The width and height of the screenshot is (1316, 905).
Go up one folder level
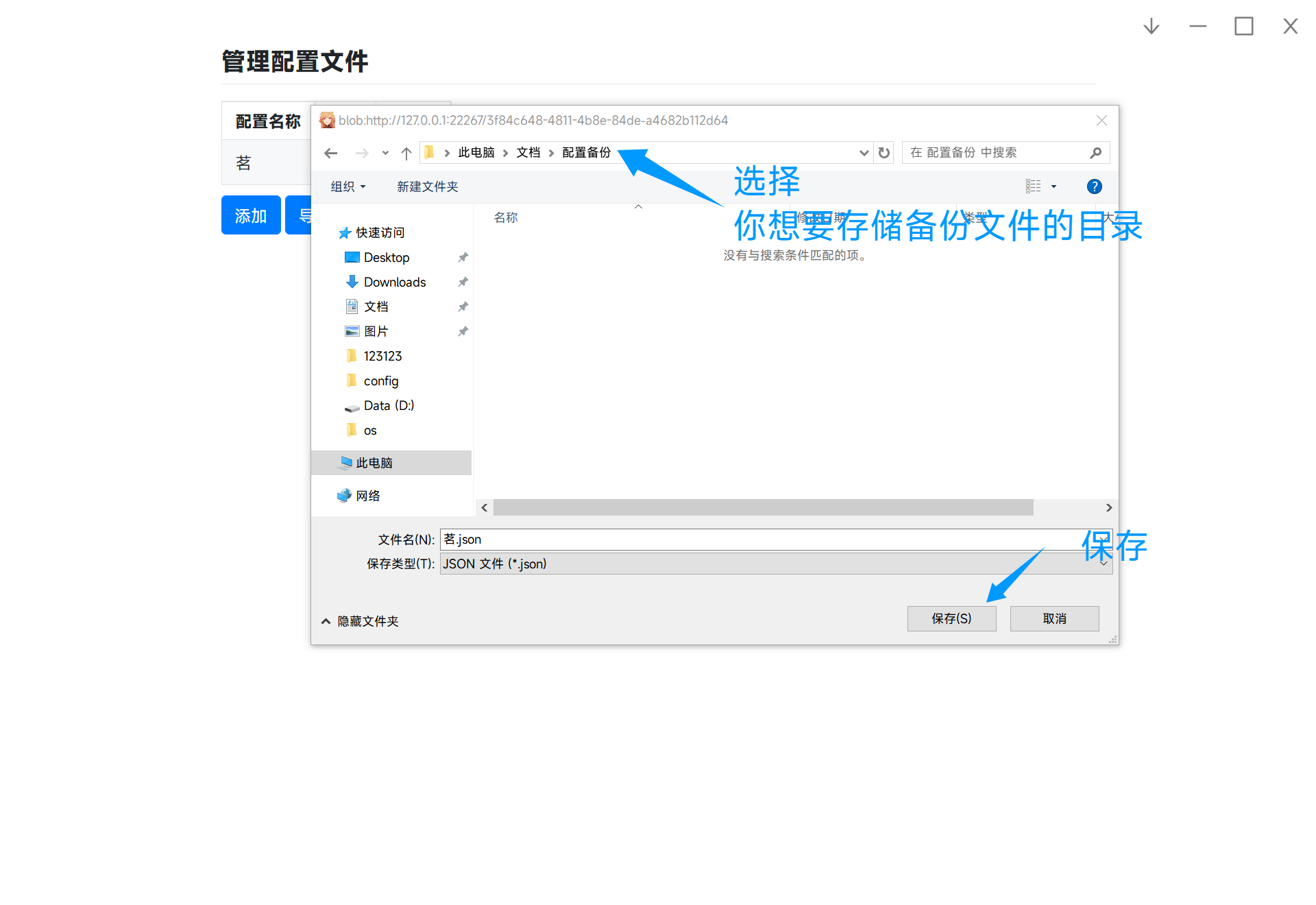(x=406, y=152)
